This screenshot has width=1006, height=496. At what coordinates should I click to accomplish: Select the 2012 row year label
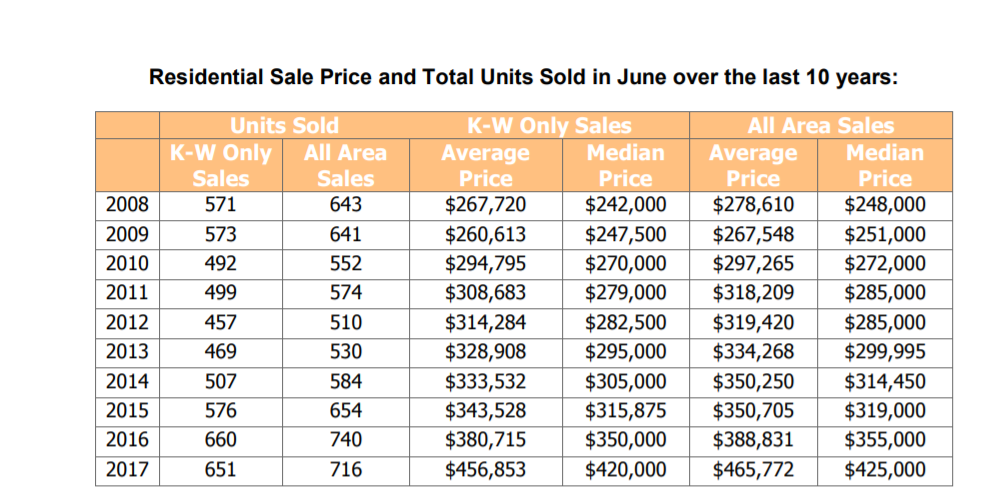point(127,323)
